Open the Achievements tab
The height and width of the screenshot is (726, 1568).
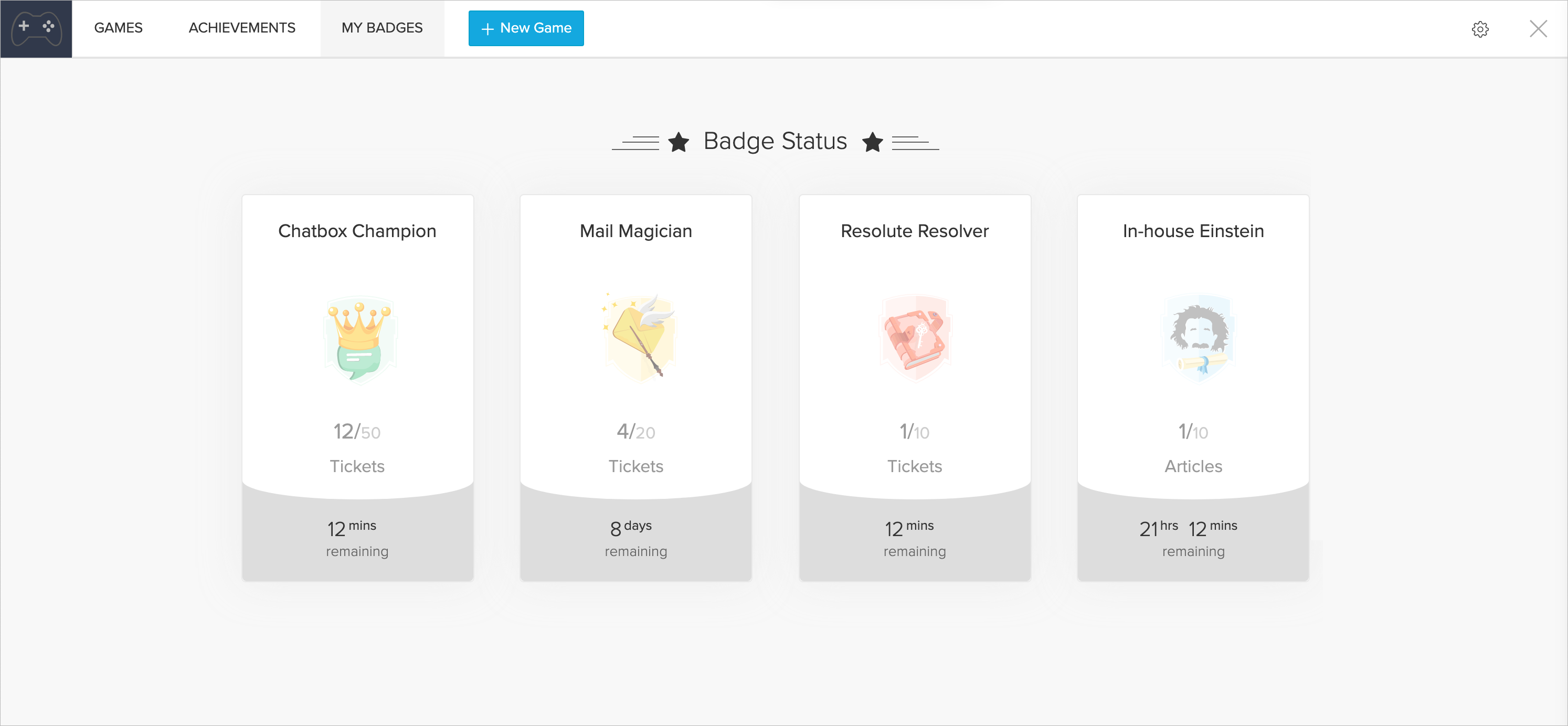coord(241,28)
